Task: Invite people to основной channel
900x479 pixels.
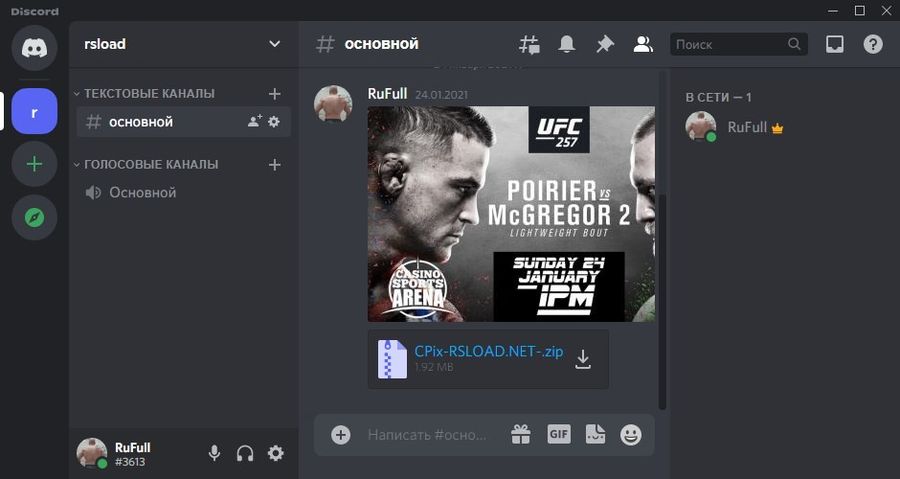Action: (255, 122)
